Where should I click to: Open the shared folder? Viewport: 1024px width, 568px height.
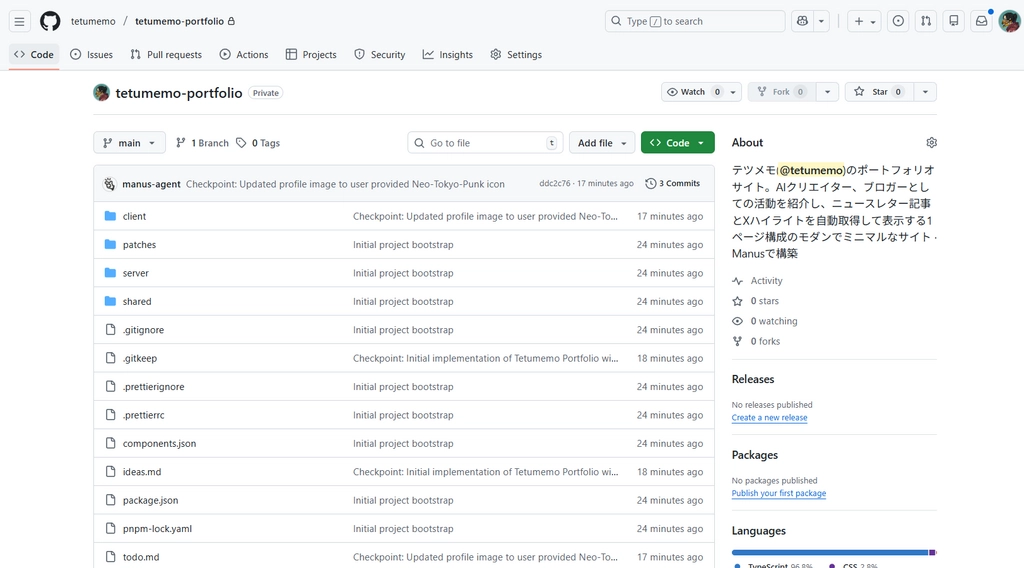[x=136, y=302]
